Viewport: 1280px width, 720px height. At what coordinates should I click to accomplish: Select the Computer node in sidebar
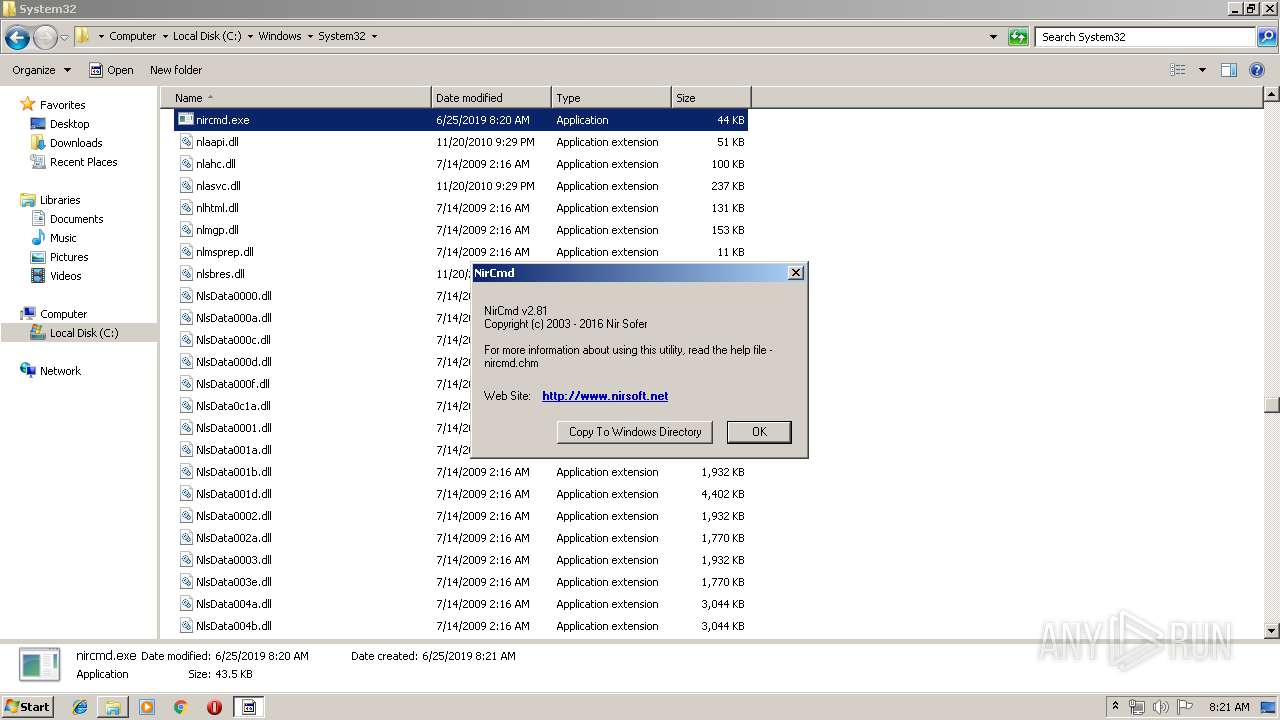[x=63, y=314]
